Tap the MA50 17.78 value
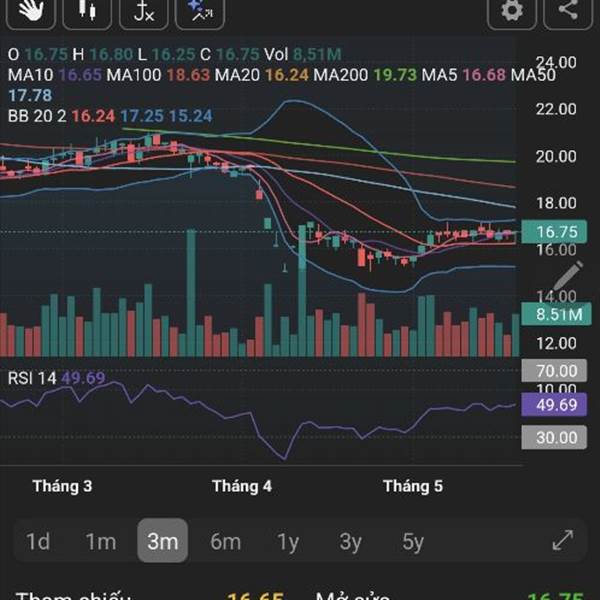 30,95
